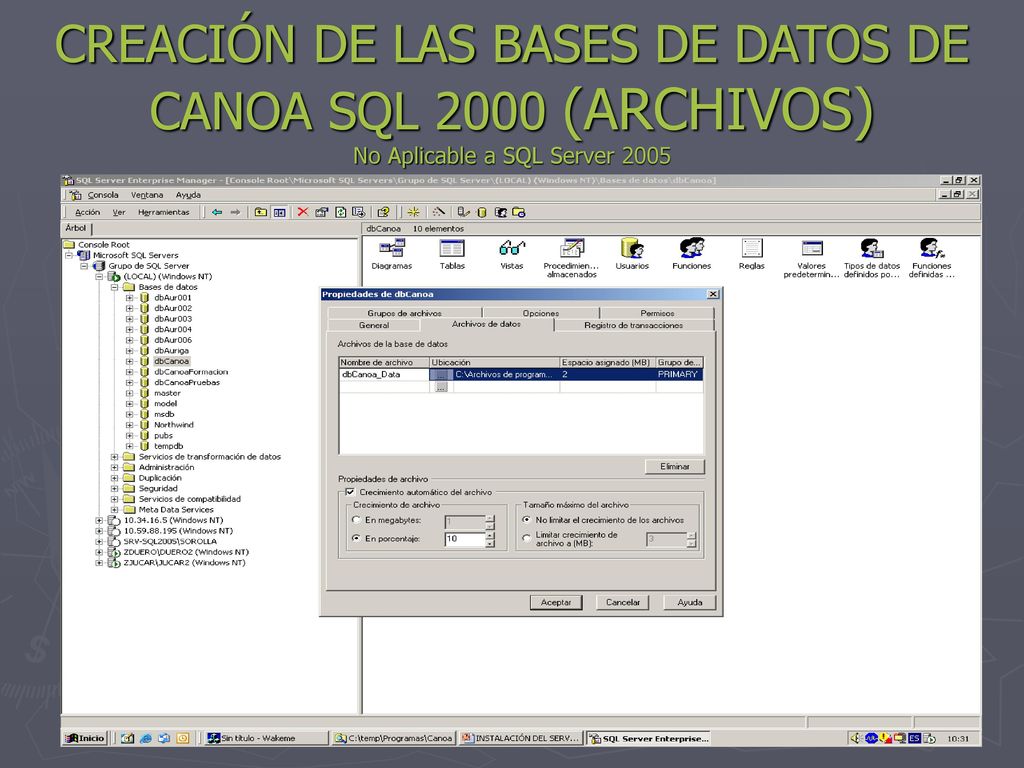
Task: Open the Consola menu
Action: click(103, 195)
